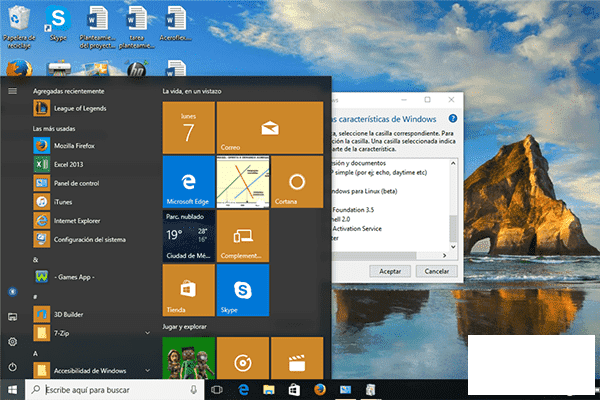600x400 pixels.
Task: Open the pictures icon in Start sidebar
Action: pos(13,317)
